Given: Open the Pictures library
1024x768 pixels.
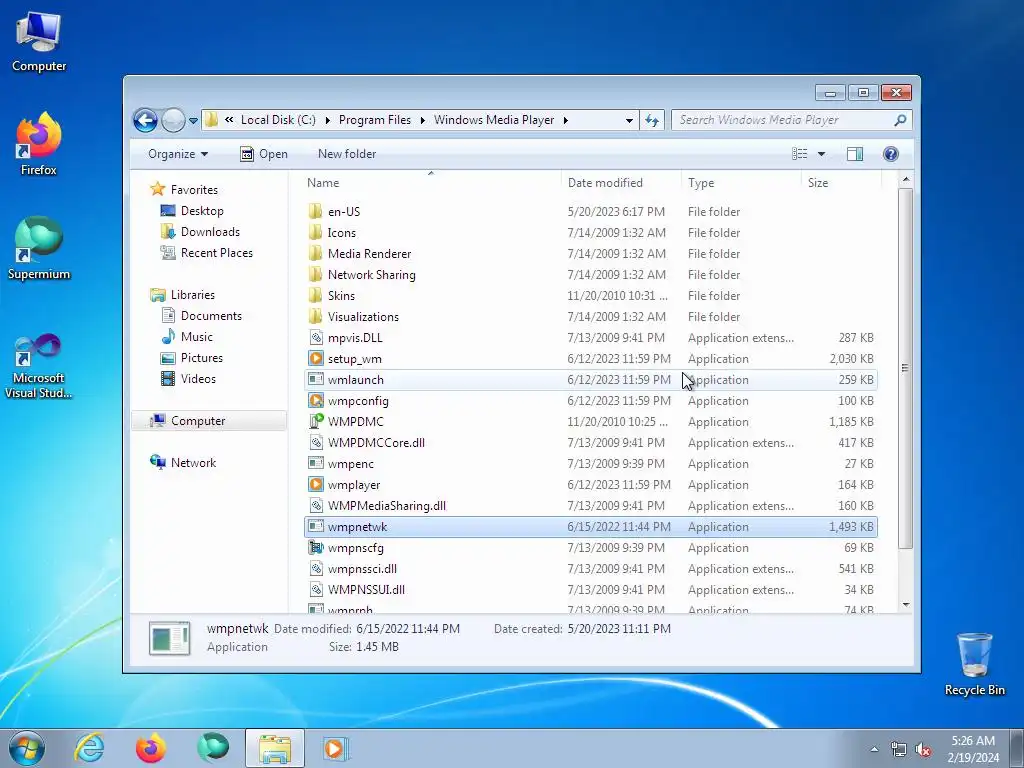Looking at the screenshot, I should [201, 358].
